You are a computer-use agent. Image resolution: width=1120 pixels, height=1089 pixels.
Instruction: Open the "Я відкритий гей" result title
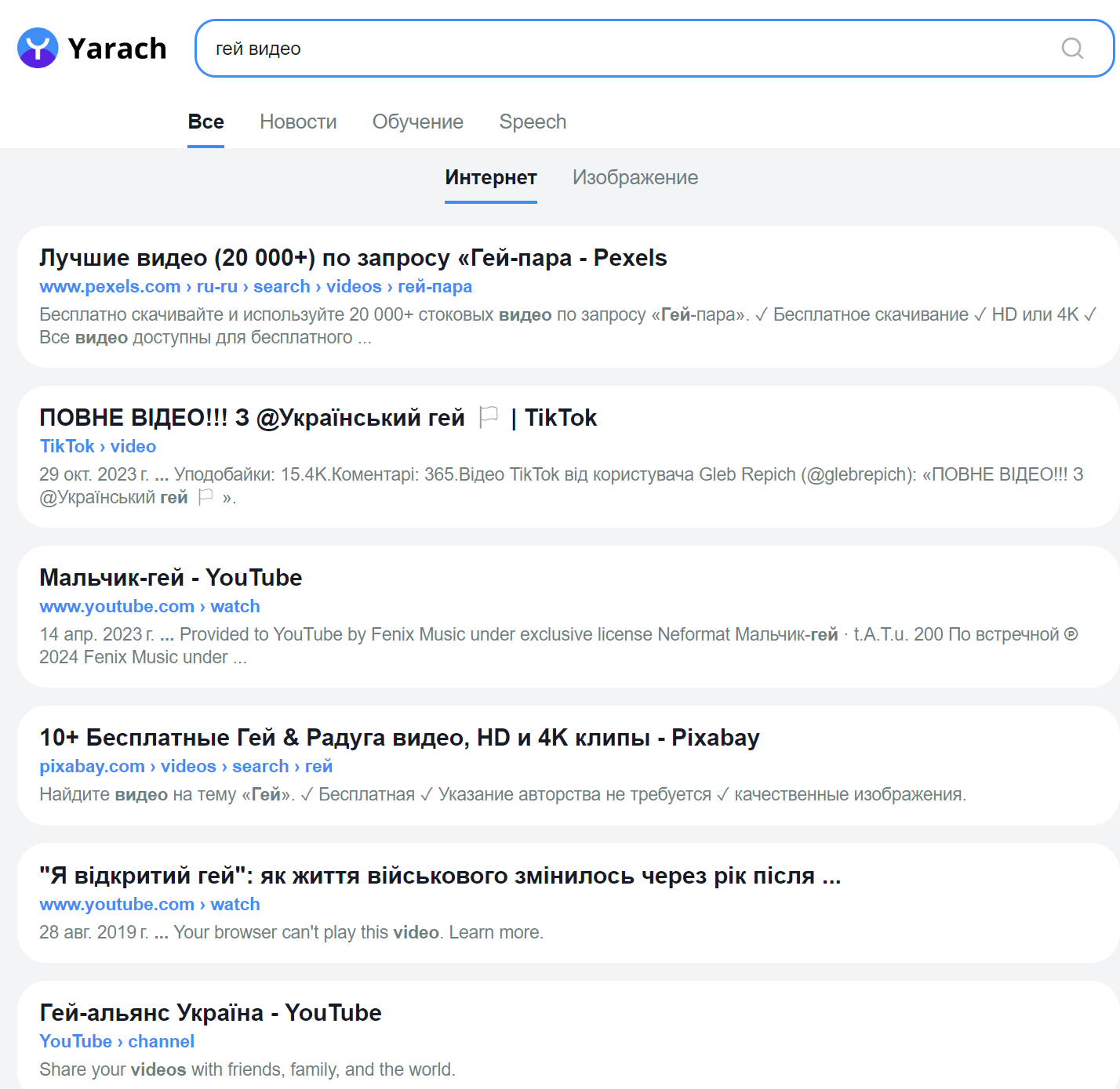coord(439,876)
